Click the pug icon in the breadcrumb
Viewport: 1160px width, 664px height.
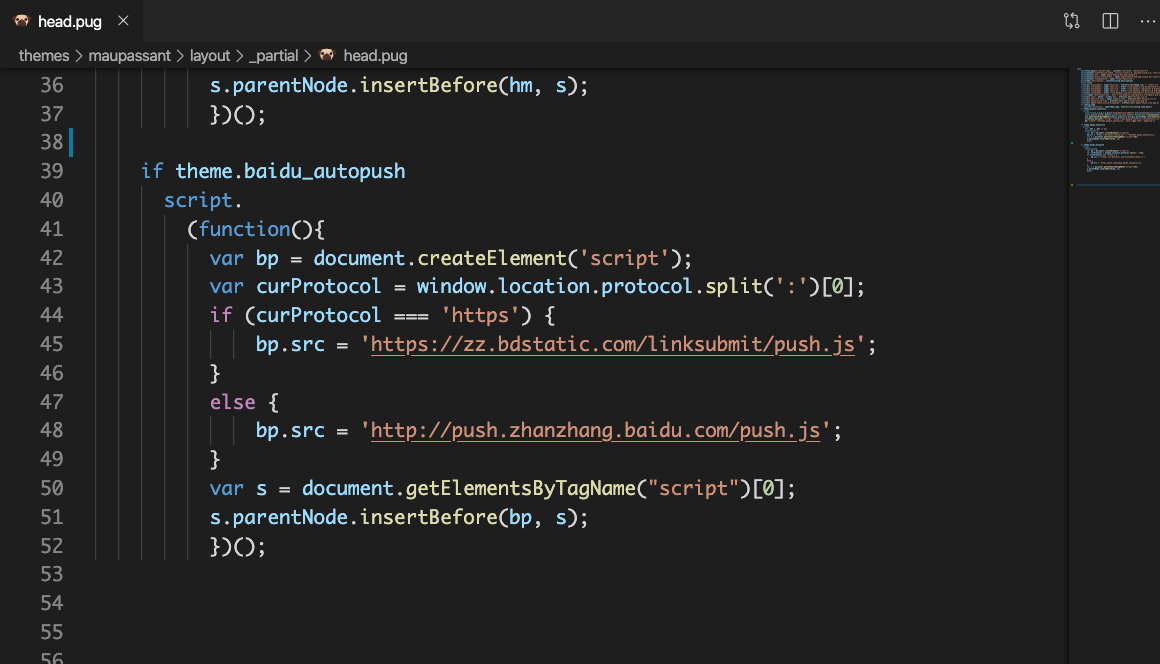pyautogui.click(x=327, y=56)
